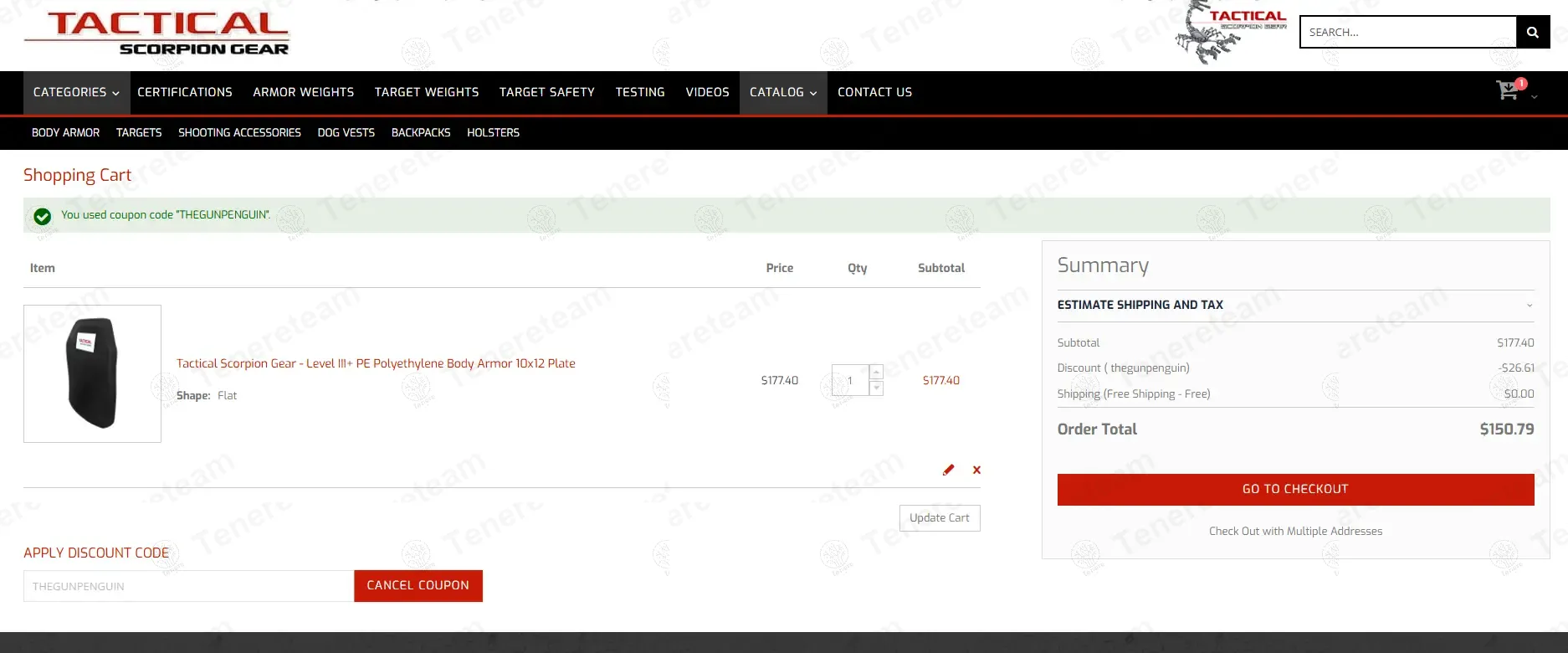Open Target Weights menu item

[x=427, y=92]
